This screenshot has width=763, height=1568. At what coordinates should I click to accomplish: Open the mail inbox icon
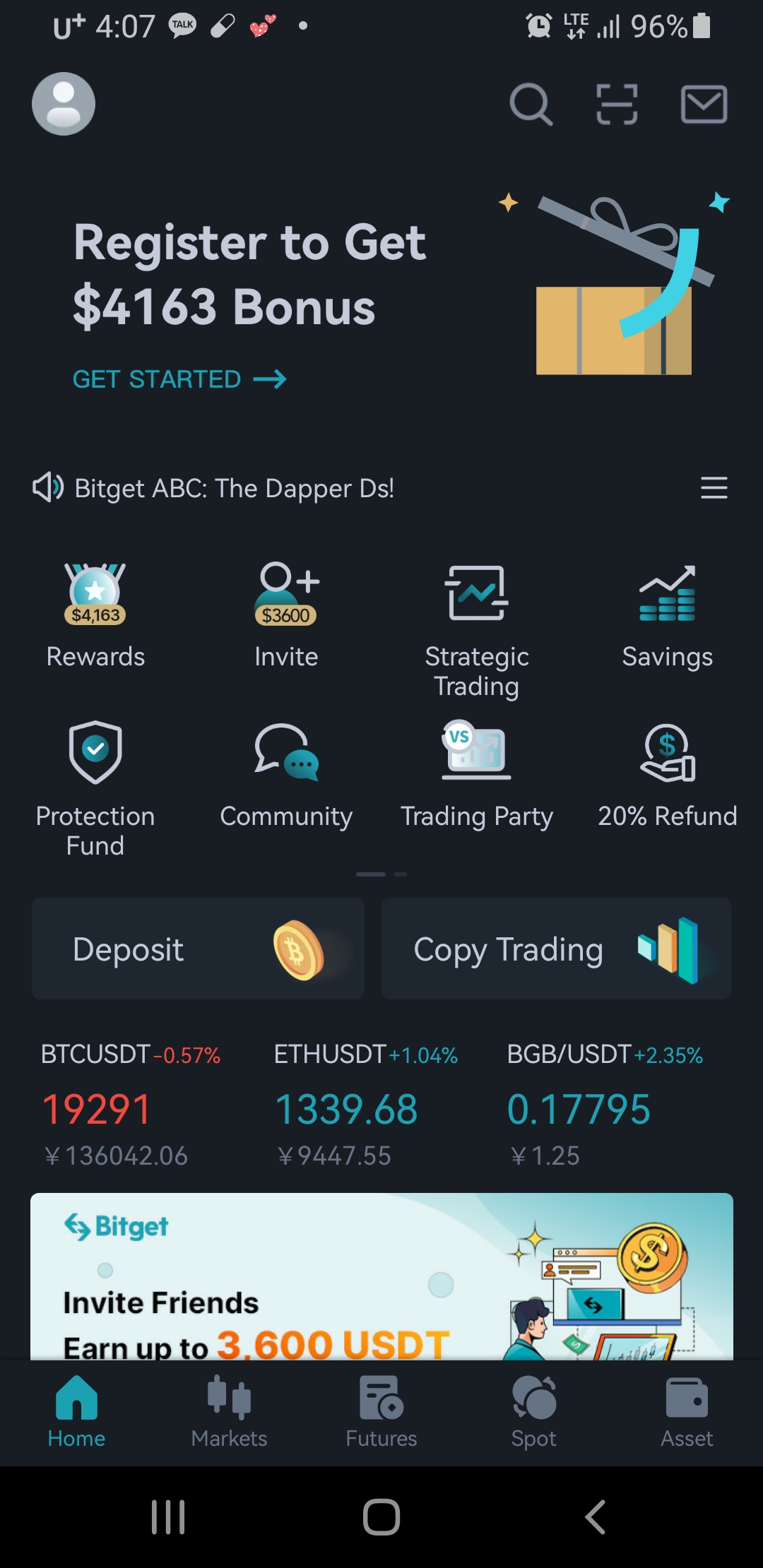[704, 105]
